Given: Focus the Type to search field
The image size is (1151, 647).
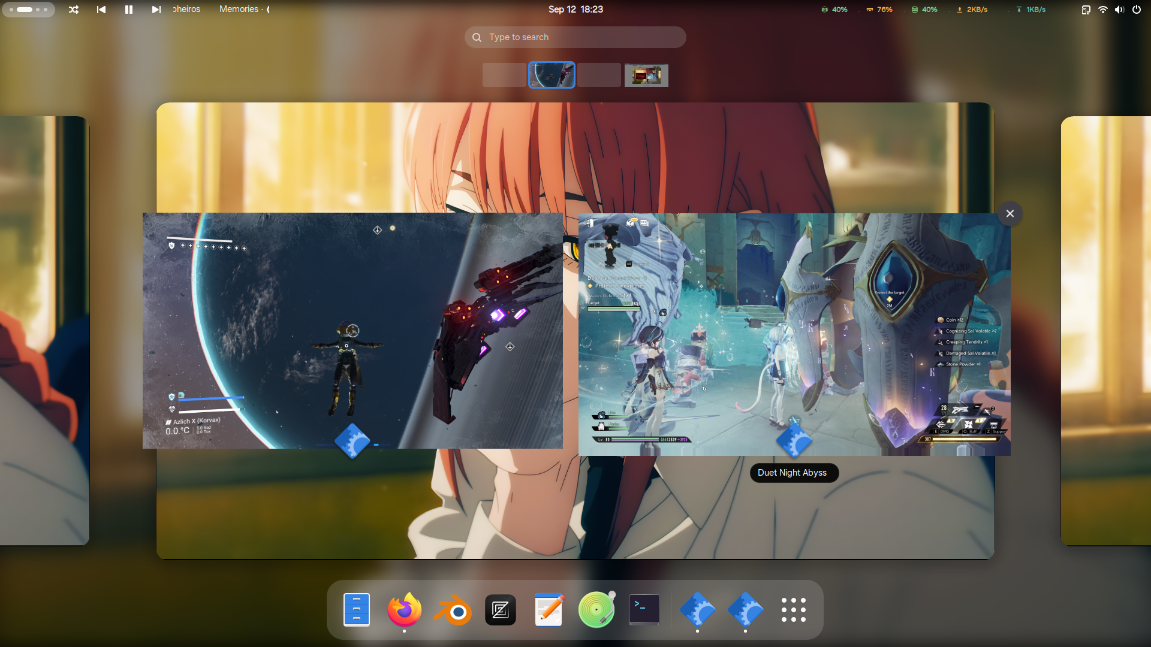Looking at the screenshot, I should click(576, 37).
